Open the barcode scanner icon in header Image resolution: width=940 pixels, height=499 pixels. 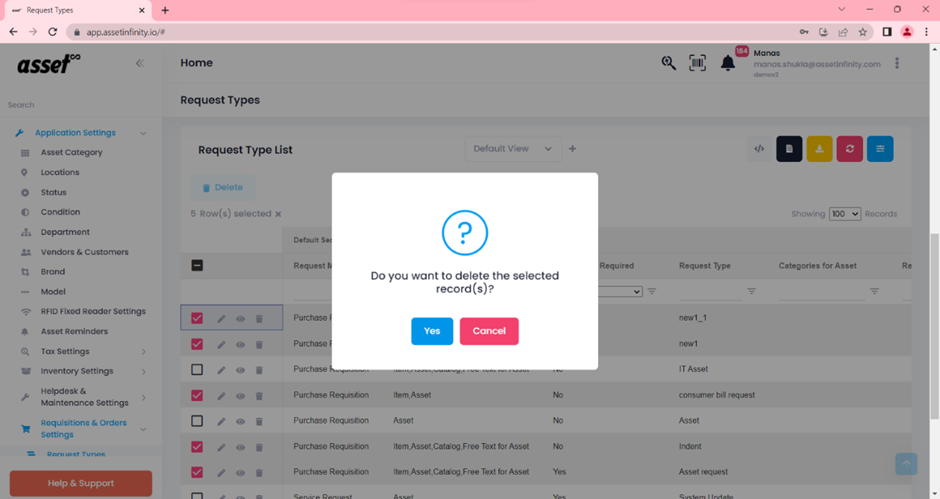[x=698, y=63]
